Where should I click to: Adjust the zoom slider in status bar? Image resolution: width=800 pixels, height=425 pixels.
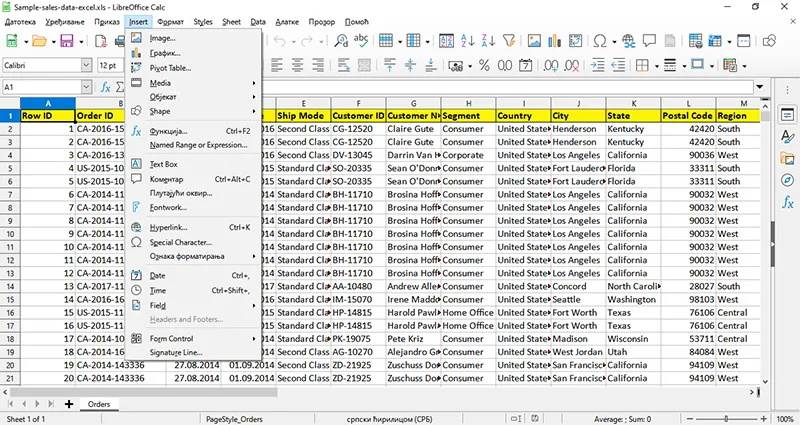tap(727, 419)
